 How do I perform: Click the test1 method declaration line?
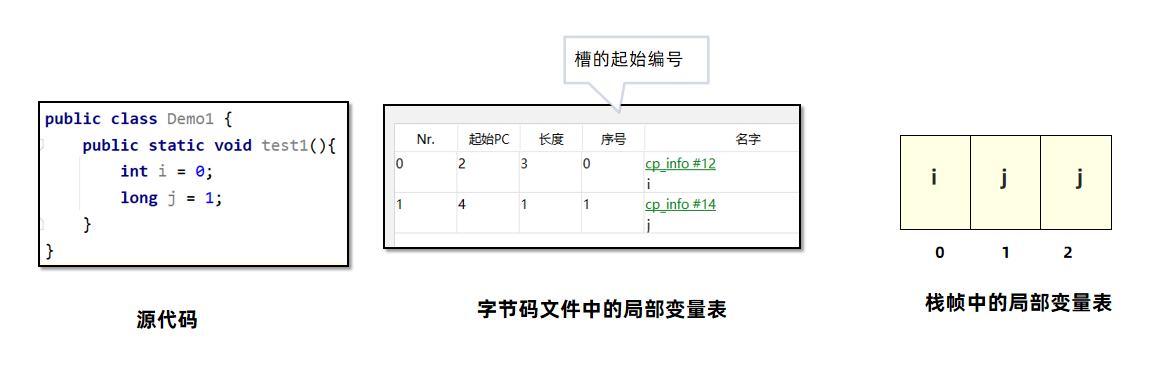pos(210,145)
